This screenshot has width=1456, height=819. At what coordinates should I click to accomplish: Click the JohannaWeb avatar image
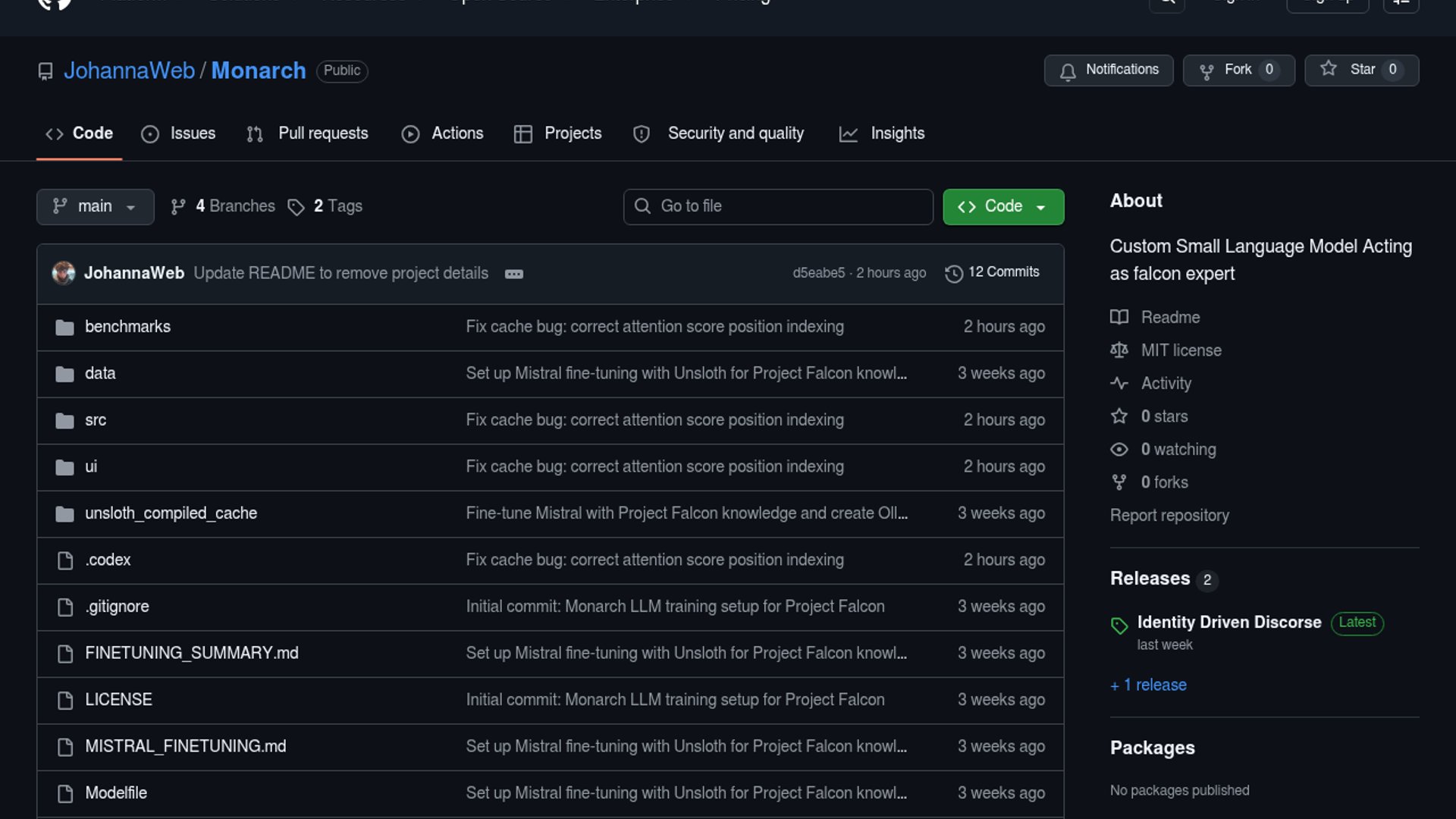pyautogui.click(x=64, y=273)
